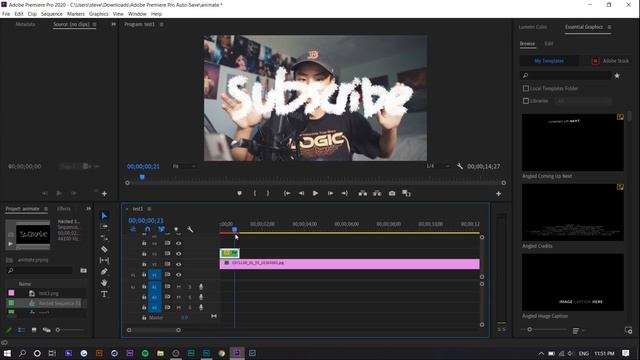This screenshot has width=640, height=360.
Task: Export frame with the camera icon
Action: click(x=392, y=193)
